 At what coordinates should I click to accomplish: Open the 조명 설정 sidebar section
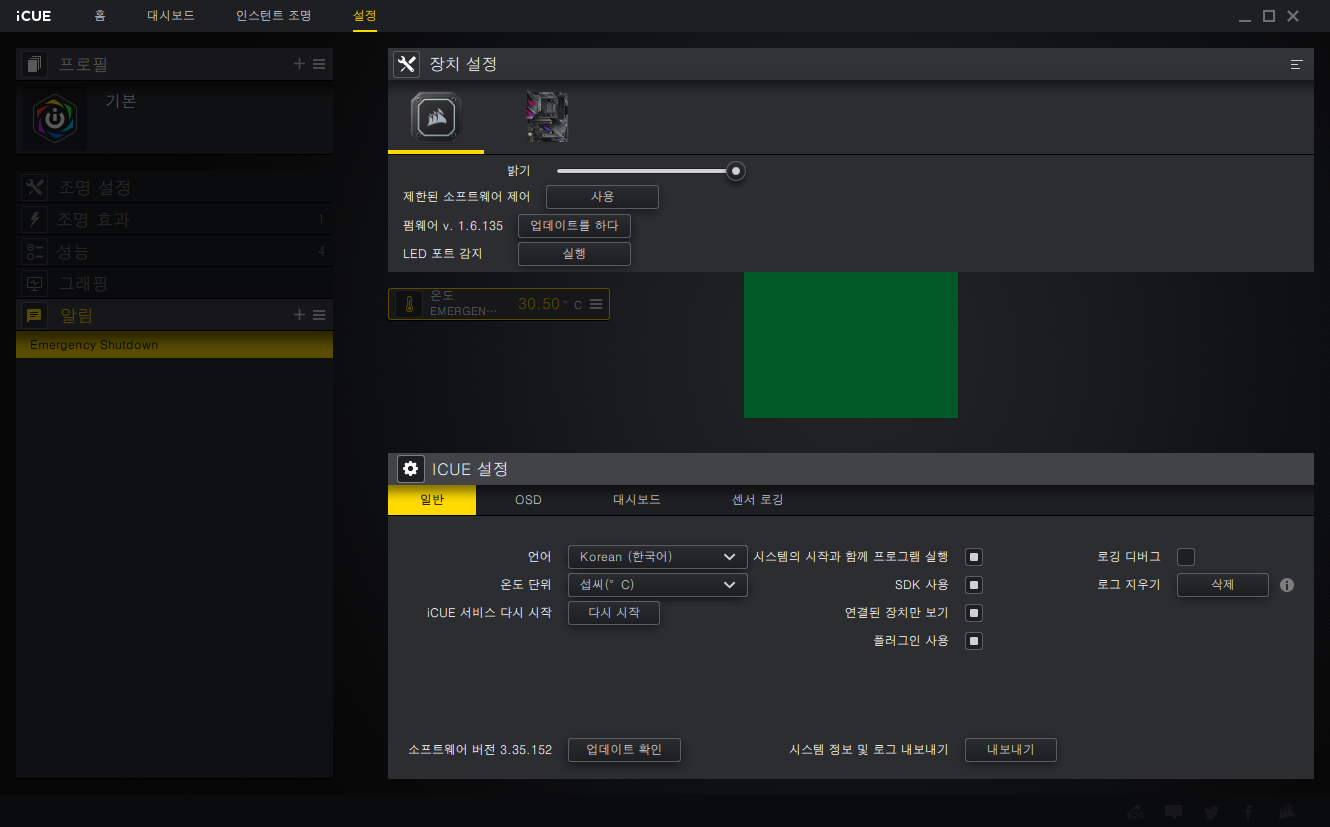click(175, 187)
